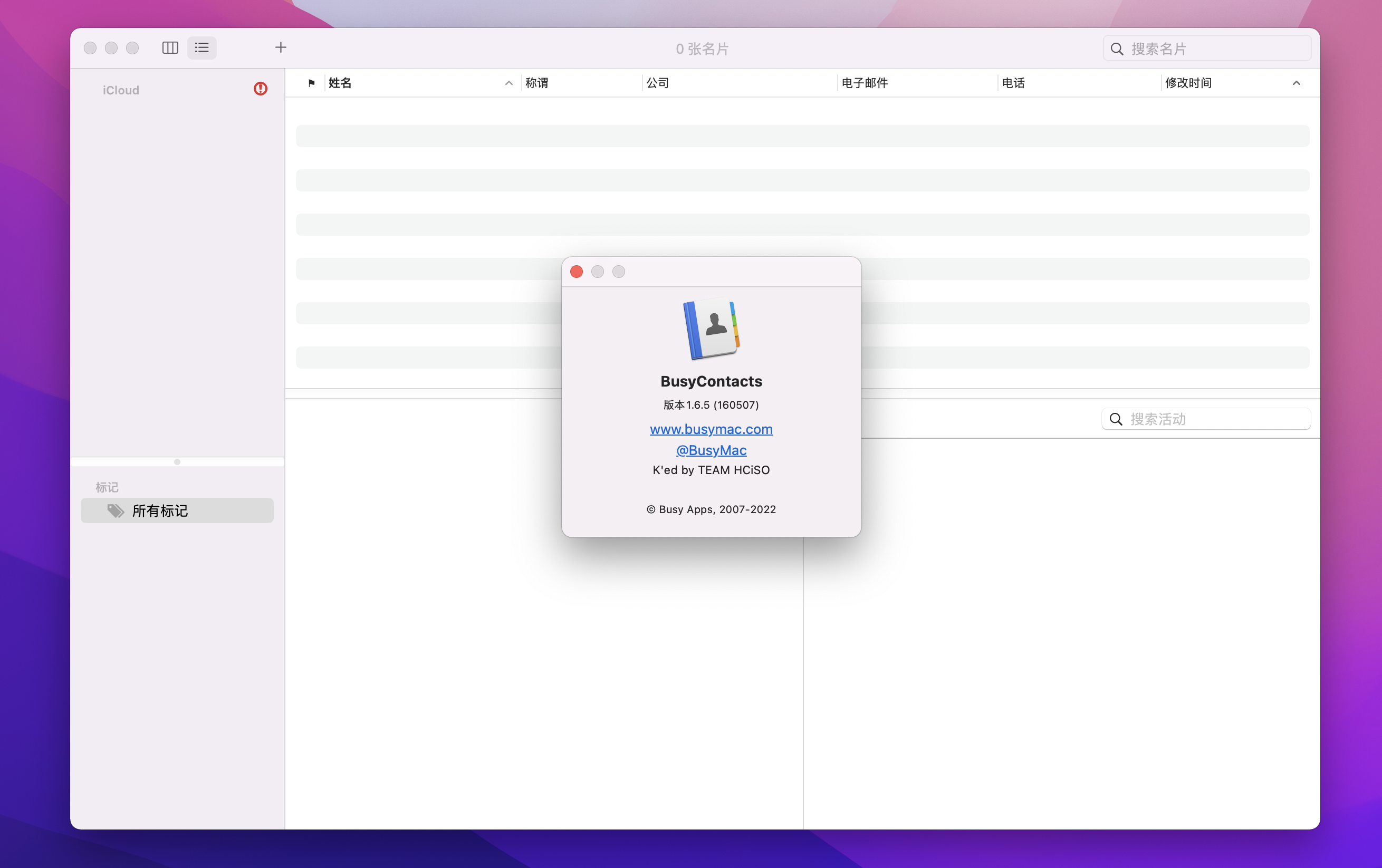Screen dimensions: 1382x868
Task: Toggle sort arrow on 修改时间 column
Action: [x=1296, y=83]
